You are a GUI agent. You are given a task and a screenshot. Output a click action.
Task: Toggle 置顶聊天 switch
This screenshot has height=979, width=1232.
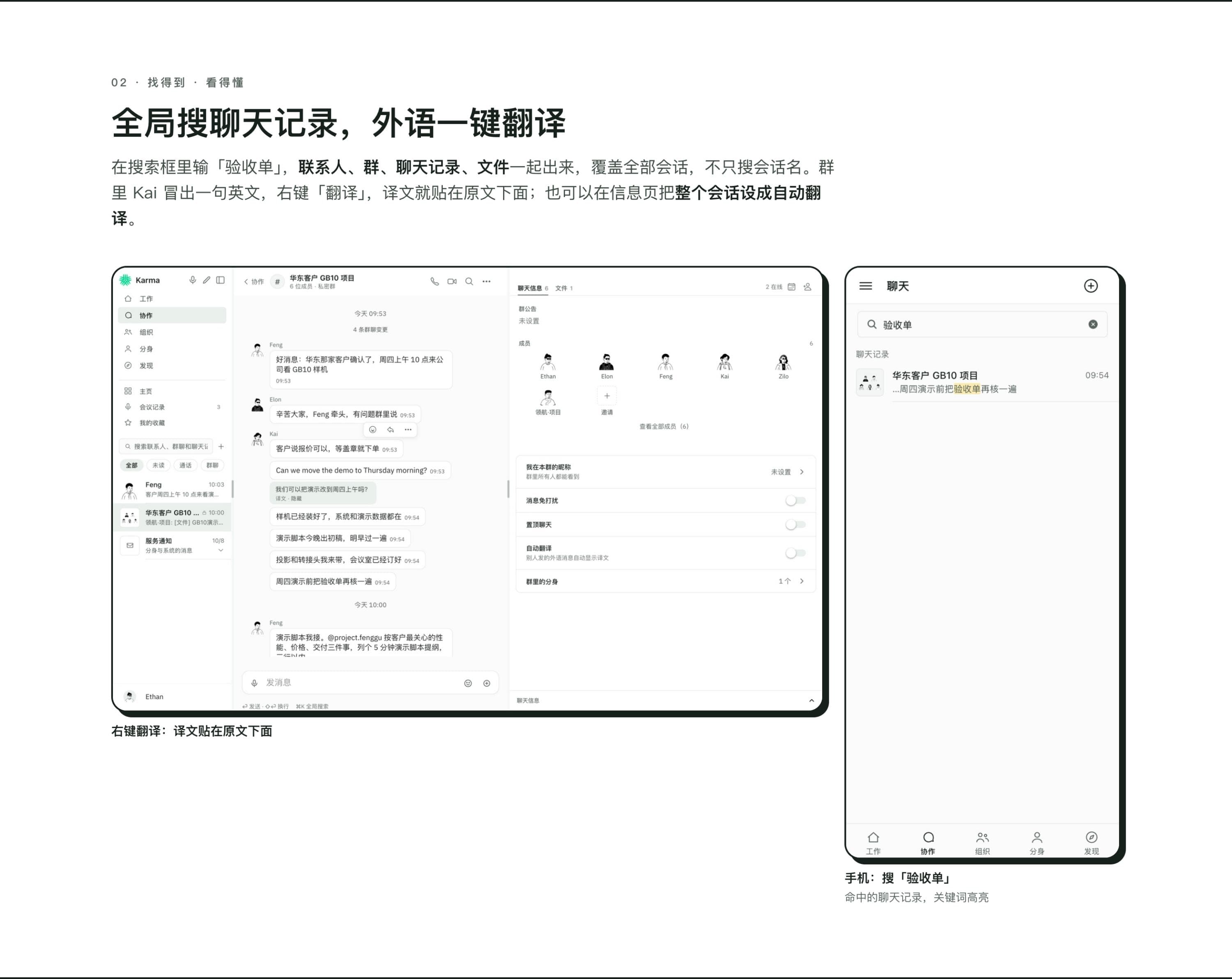pyautogui.click(x=795, y=525)
